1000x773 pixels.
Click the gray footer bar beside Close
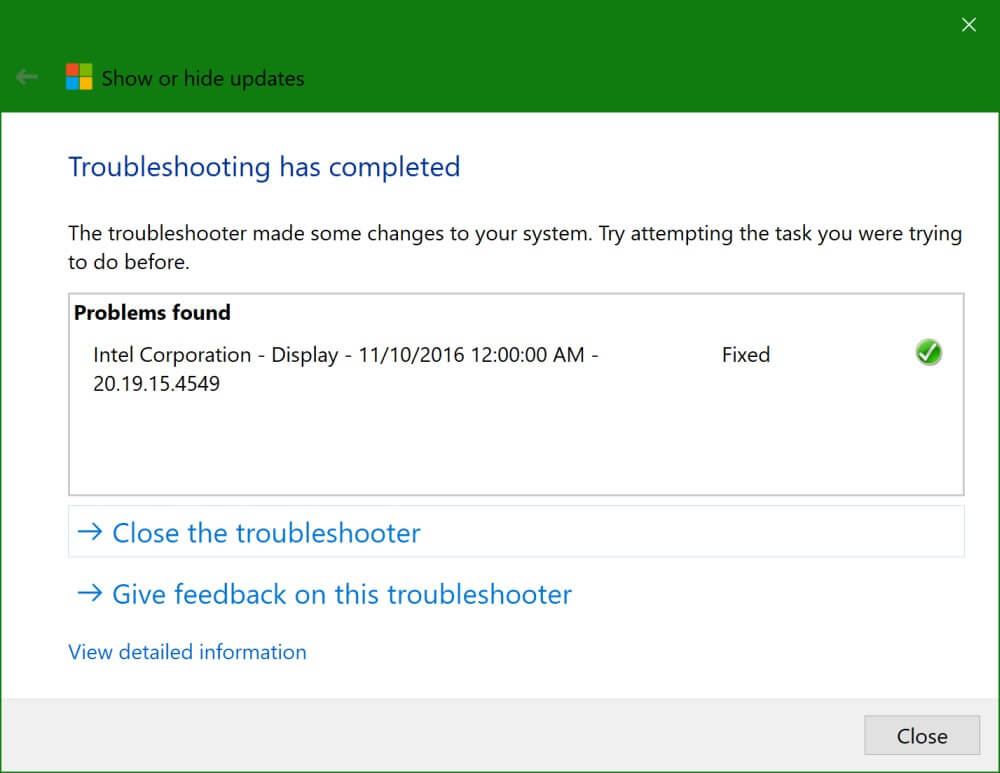pos(432,735)
